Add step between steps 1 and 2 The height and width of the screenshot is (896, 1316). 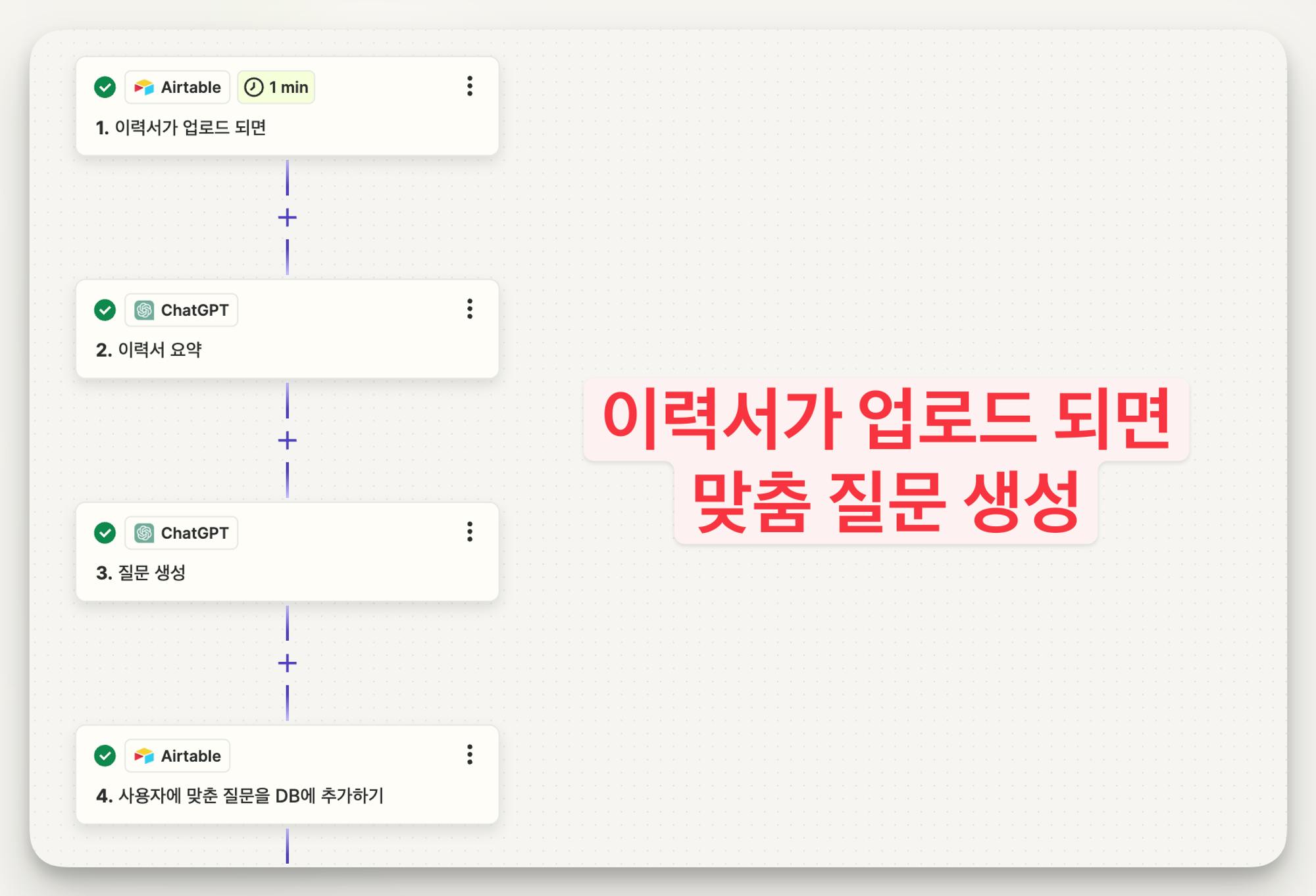click(x=288, y=217)
